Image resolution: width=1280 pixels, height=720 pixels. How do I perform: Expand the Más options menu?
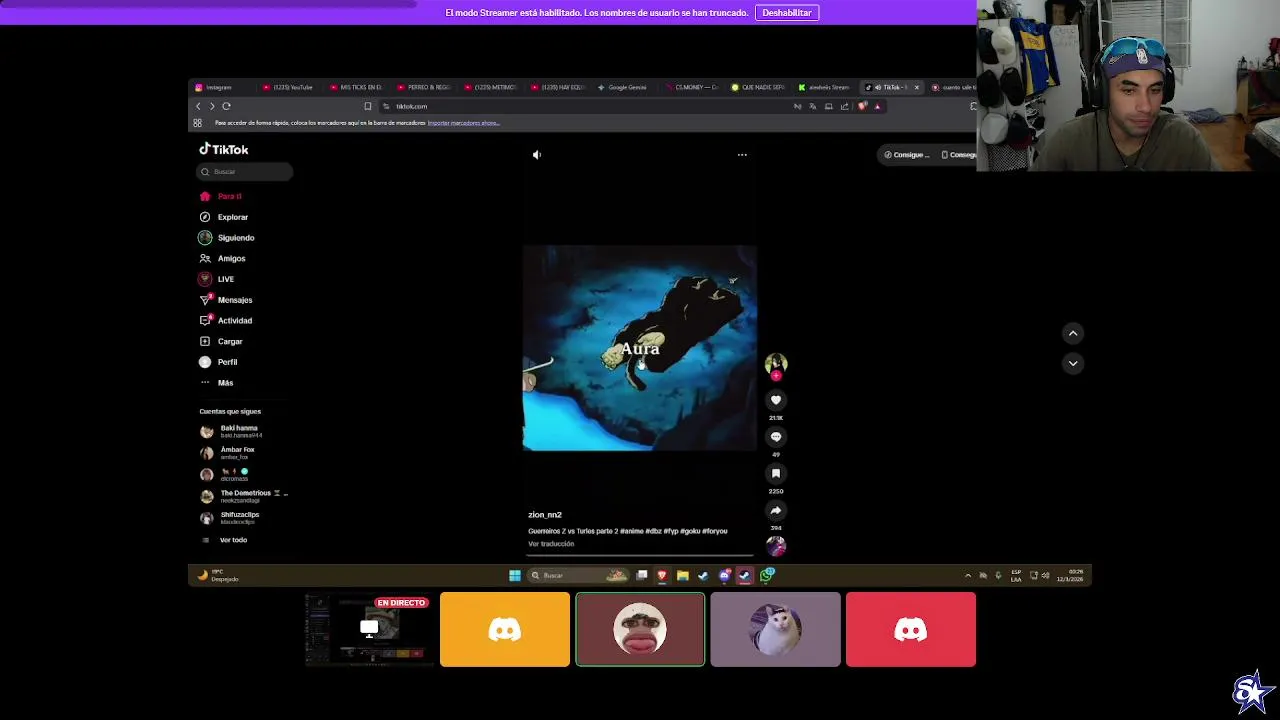coord(216,383)
